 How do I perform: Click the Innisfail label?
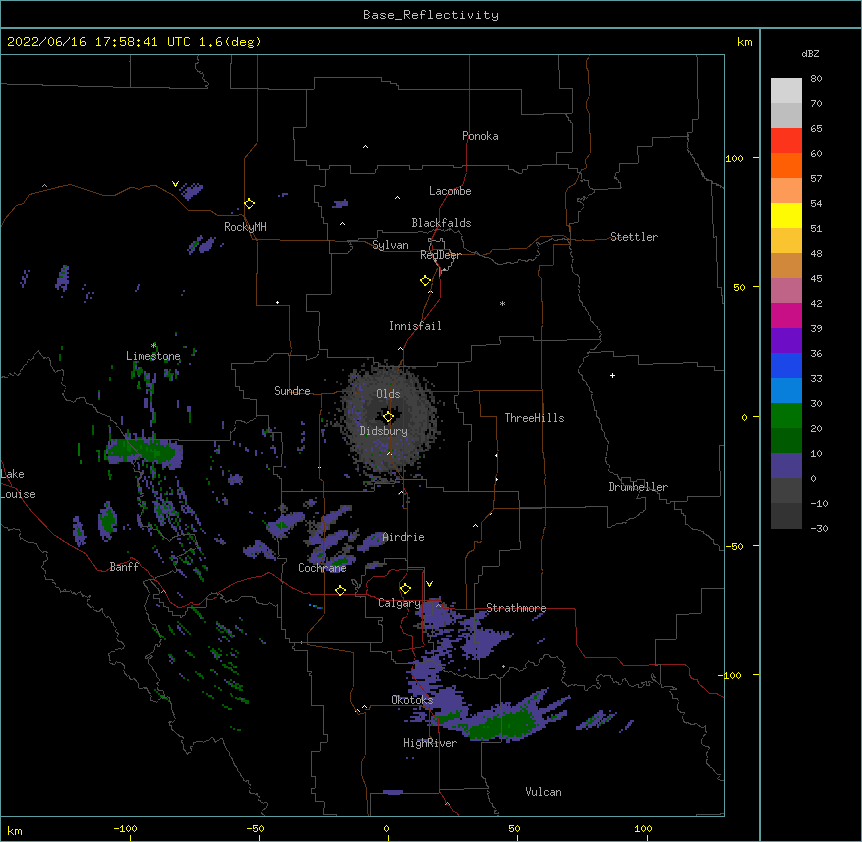[415, 326]
